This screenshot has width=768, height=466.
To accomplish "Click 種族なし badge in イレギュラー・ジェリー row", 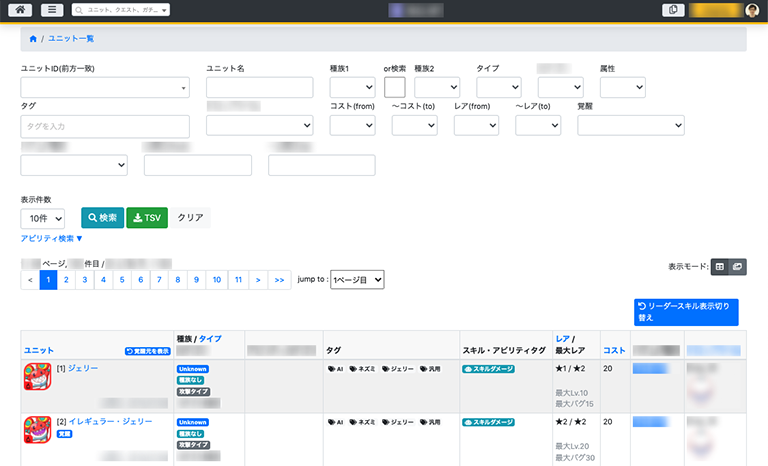I will point(190,434).
